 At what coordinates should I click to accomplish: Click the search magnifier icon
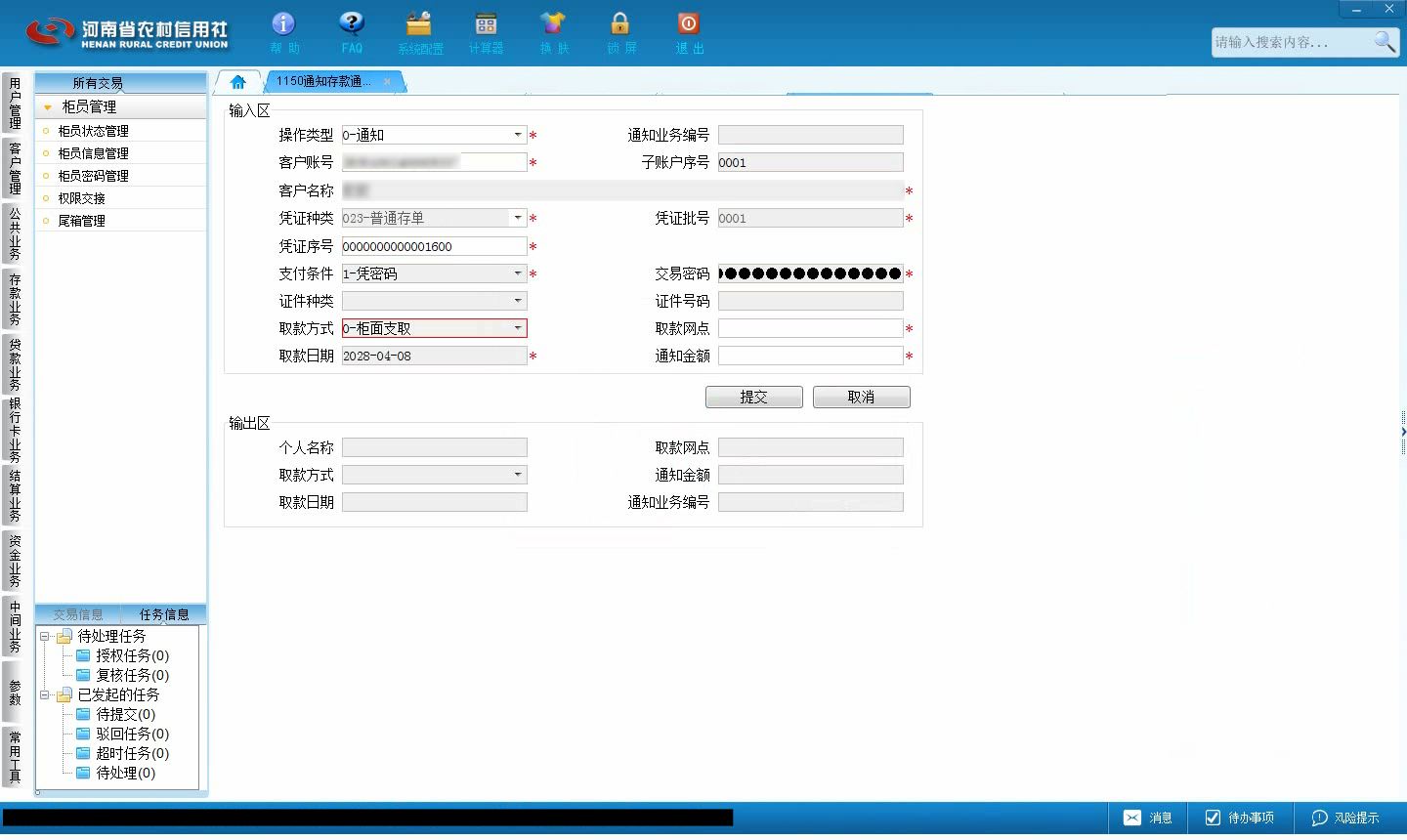tap(1385, 41)
